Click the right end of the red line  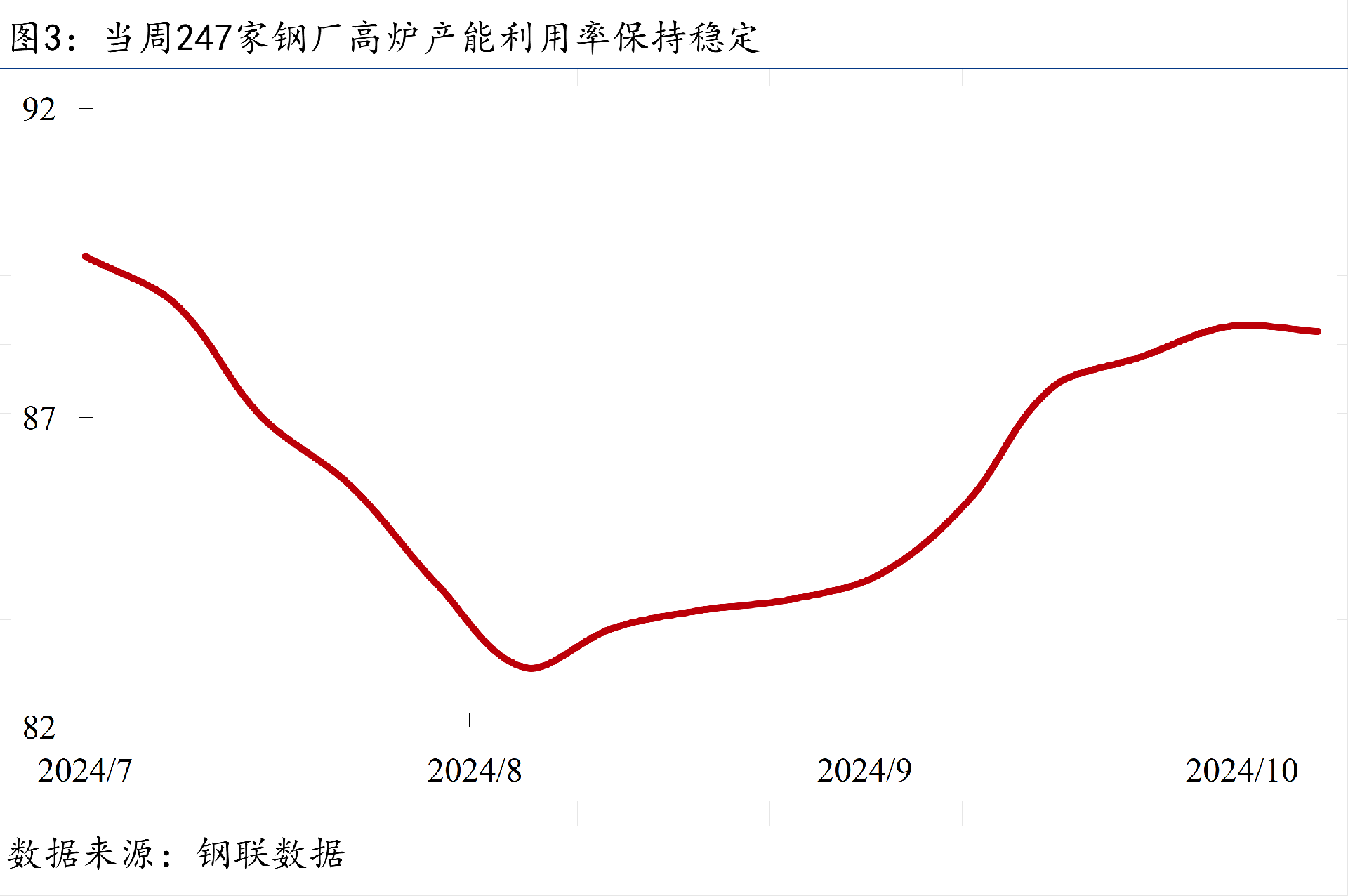pyautogui.click(x=1317, y=331)
